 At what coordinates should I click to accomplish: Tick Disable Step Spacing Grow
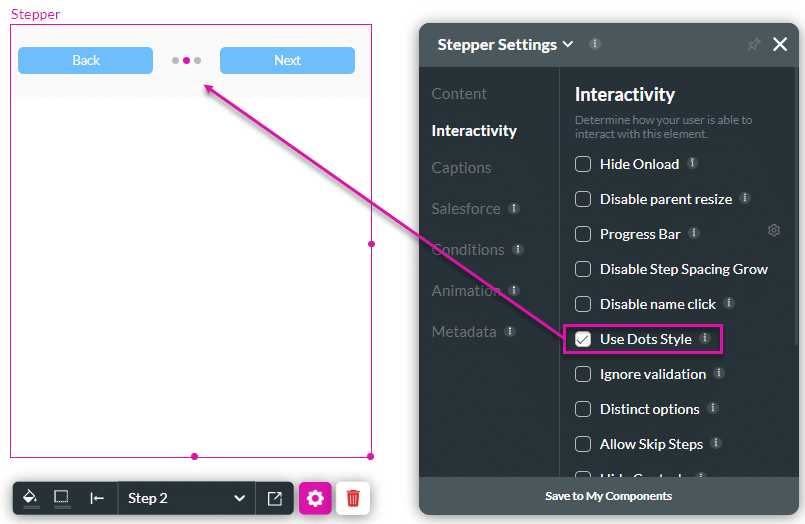tap(583, 269)
